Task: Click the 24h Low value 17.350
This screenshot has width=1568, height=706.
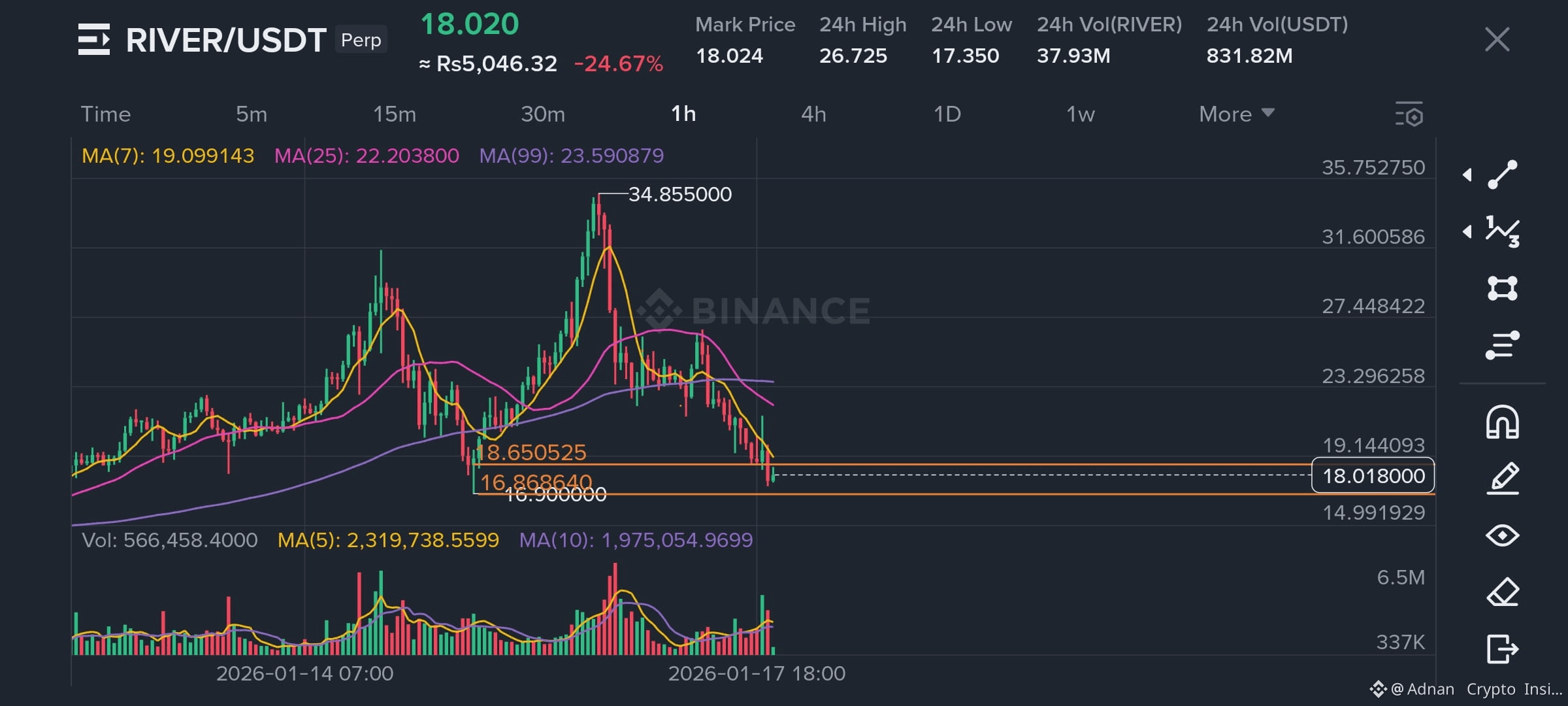Action: 965,56
